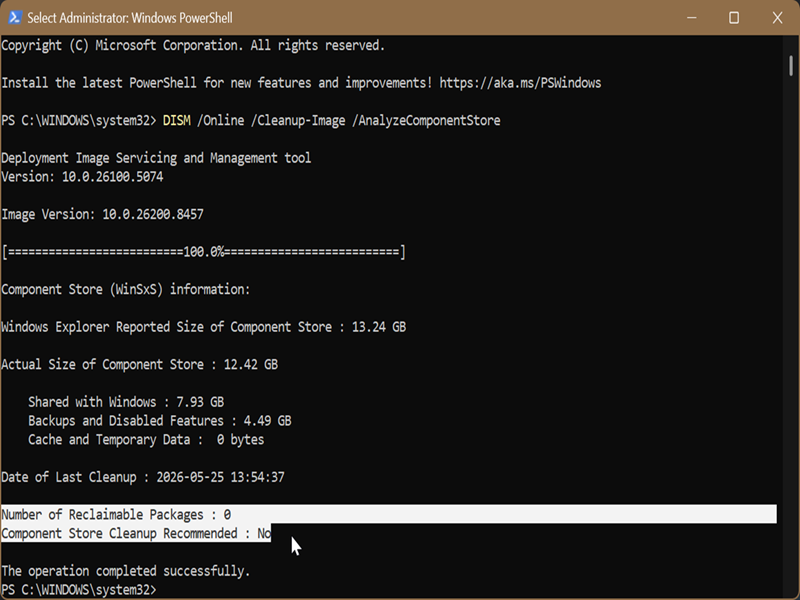Click 'Cache and Temporary Data' line
Screen dimensions: 800x600
(x=146, y=440)
